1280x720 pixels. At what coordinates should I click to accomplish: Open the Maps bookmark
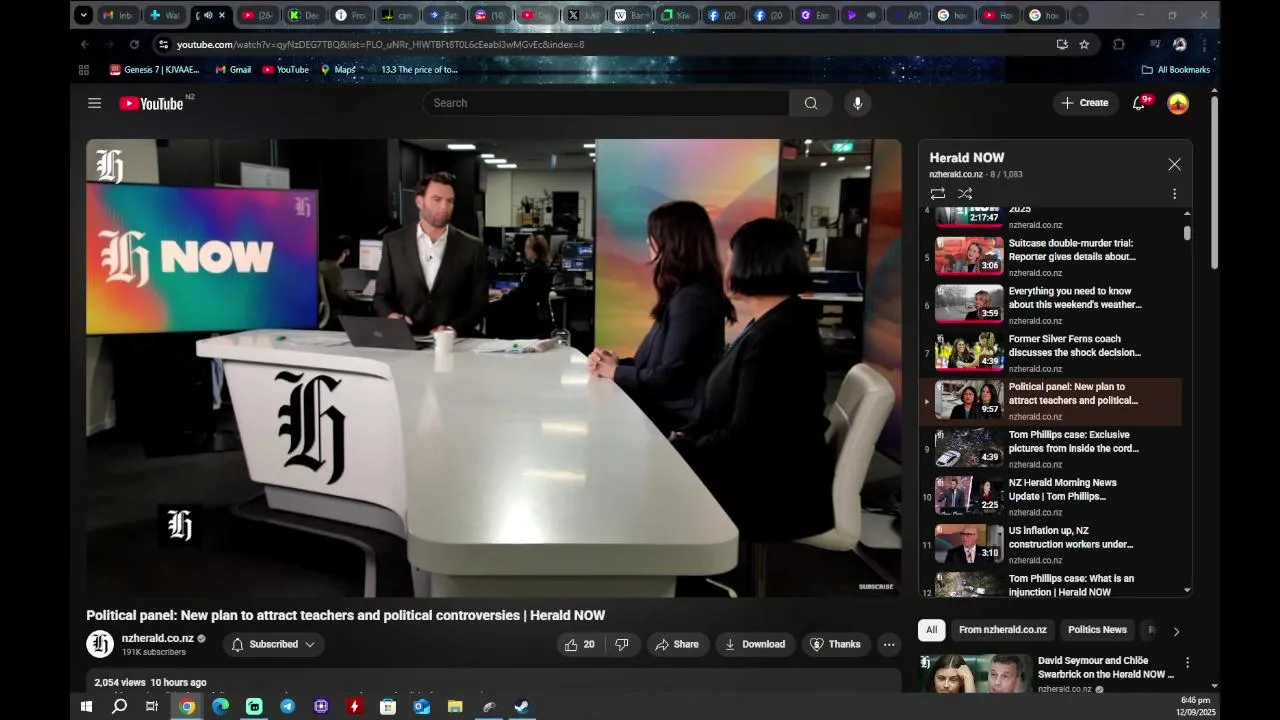[x=338, y=70]
